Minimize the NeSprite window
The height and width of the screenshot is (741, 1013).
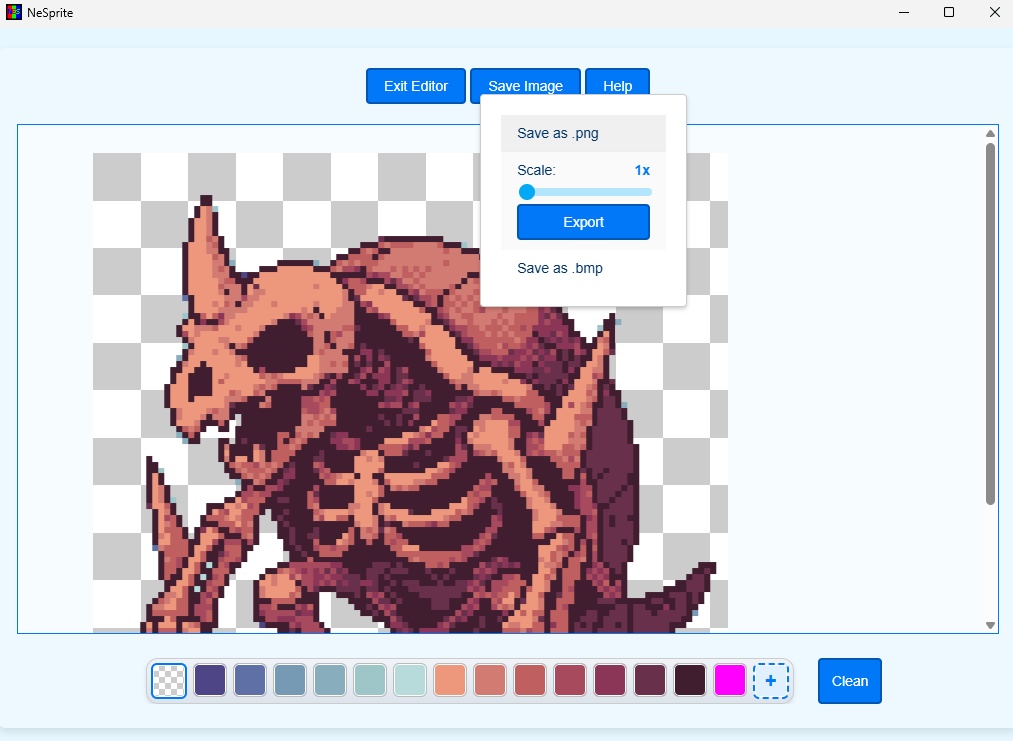pos(904,12)
